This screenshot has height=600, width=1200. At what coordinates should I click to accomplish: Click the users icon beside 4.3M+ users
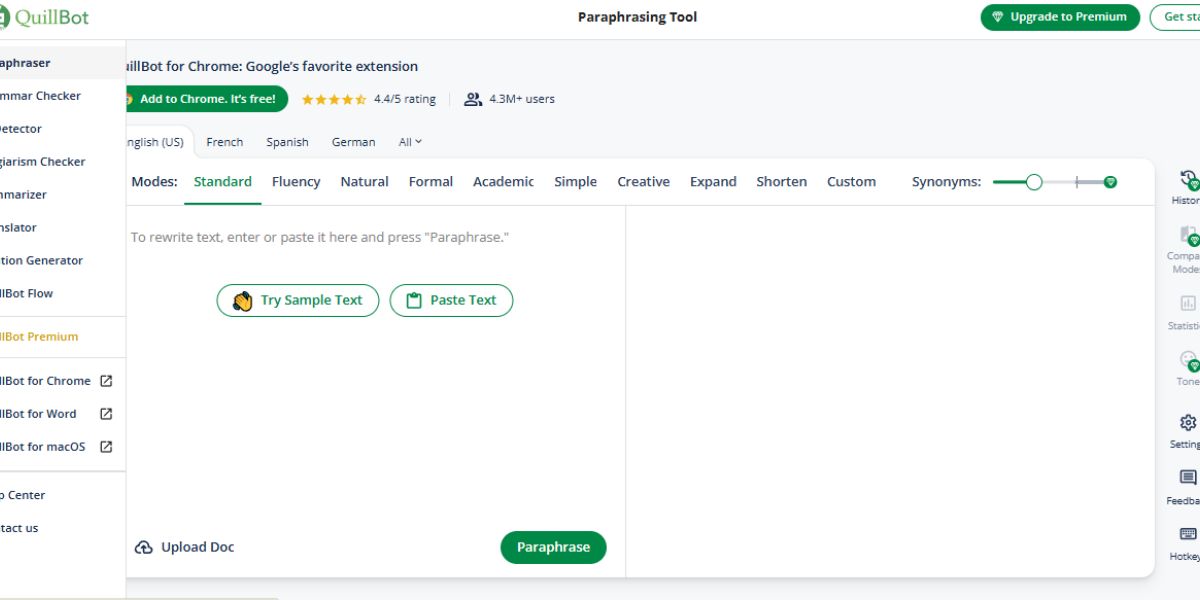coord(473,99)
